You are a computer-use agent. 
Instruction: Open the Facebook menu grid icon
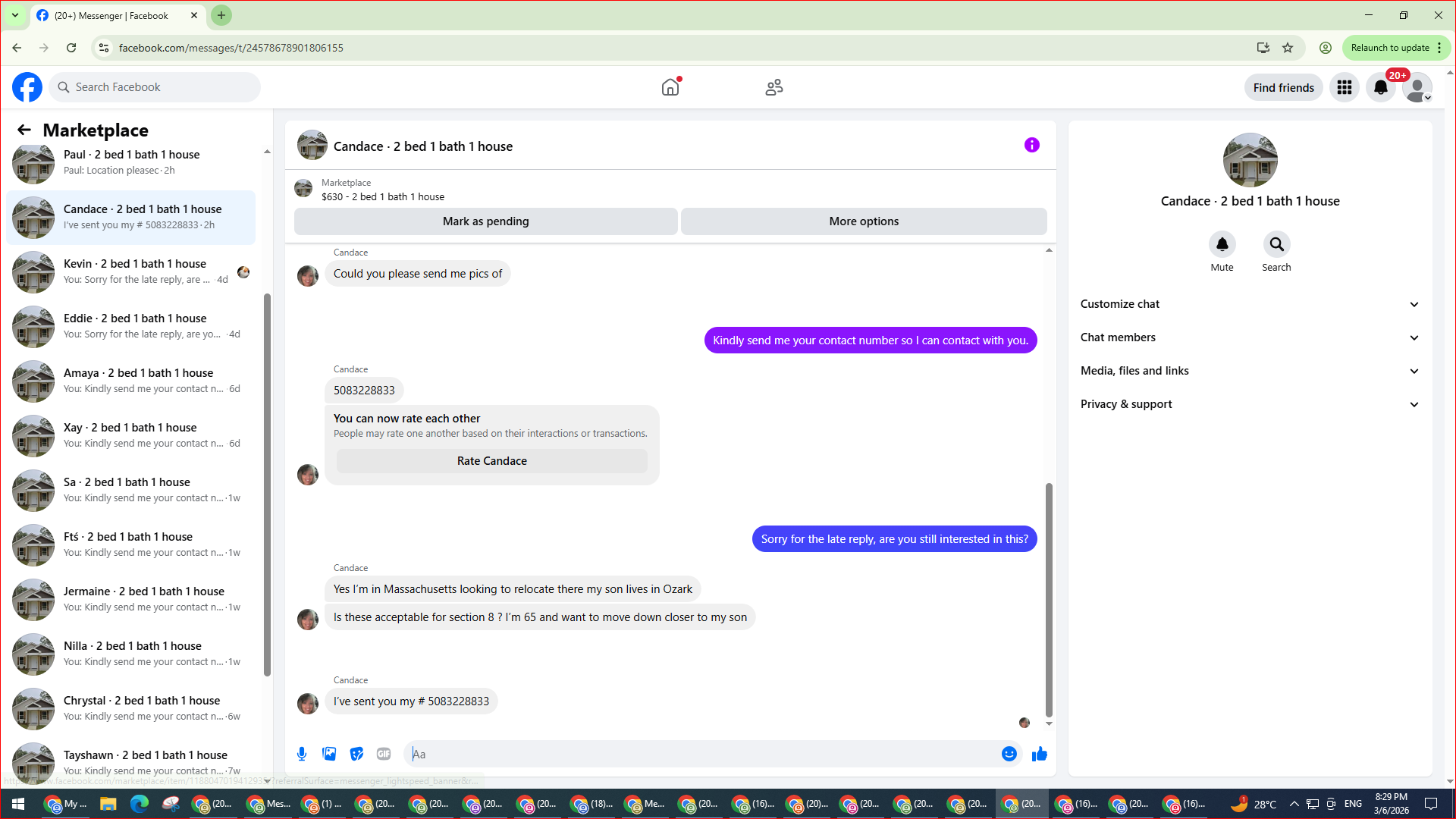[x=1345, y=88]
